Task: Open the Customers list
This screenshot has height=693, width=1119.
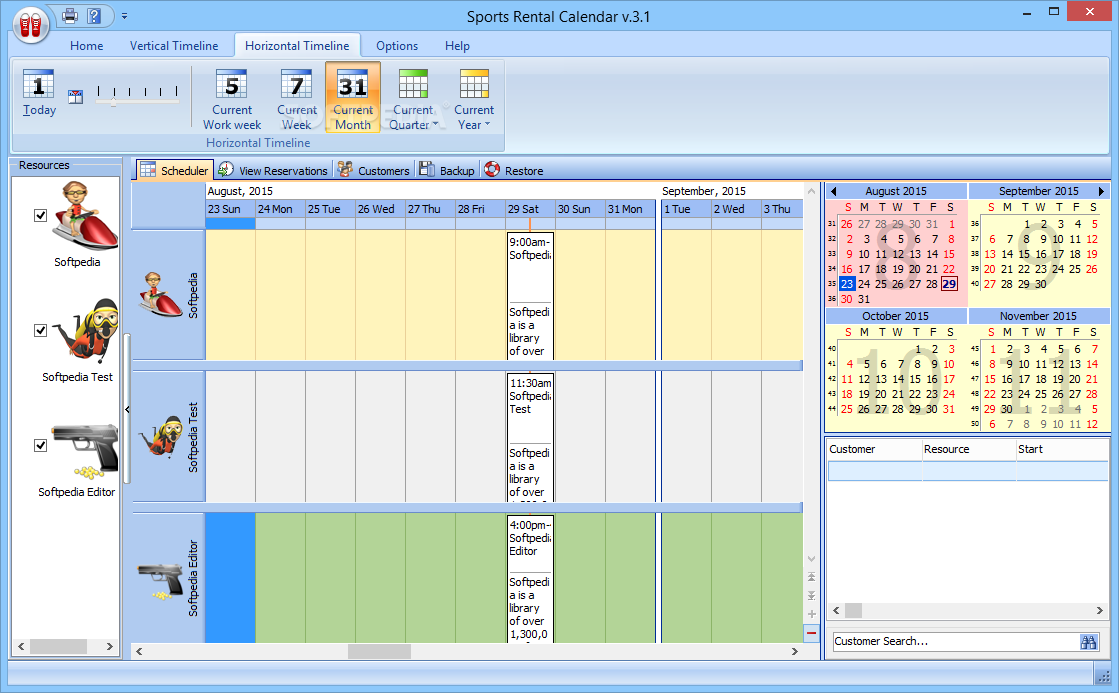Action: tap(374, 171)
